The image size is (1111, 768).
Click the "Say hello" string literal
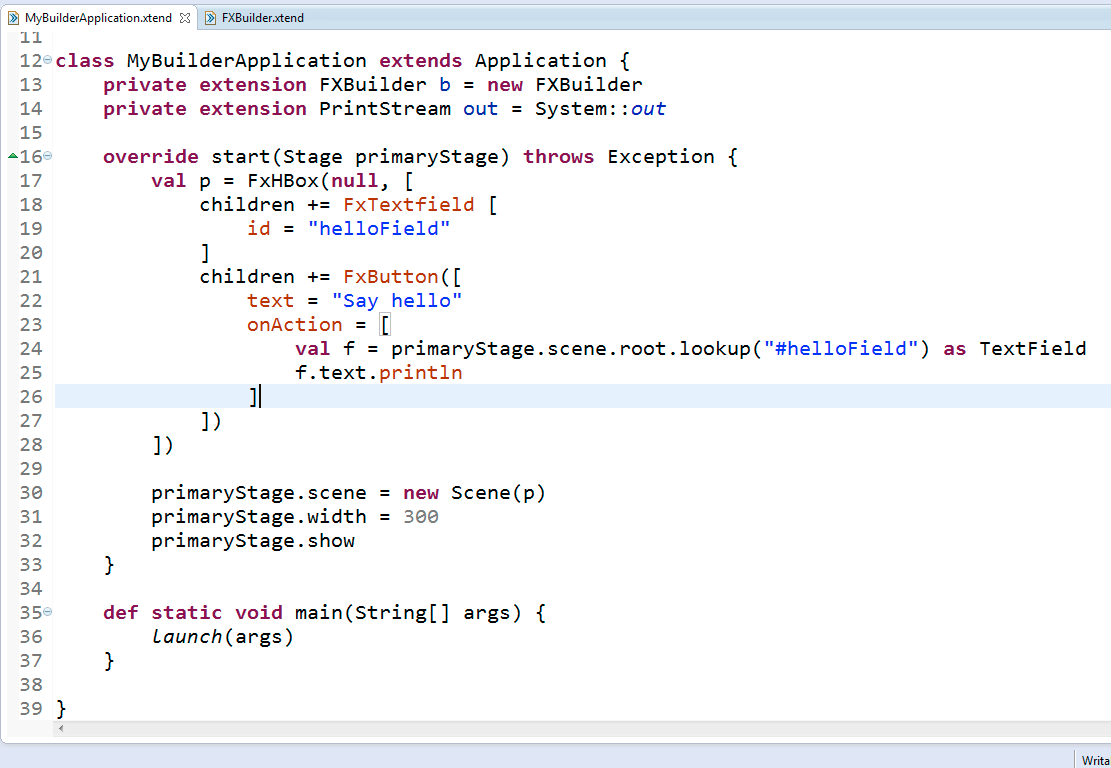coord(397,301)
